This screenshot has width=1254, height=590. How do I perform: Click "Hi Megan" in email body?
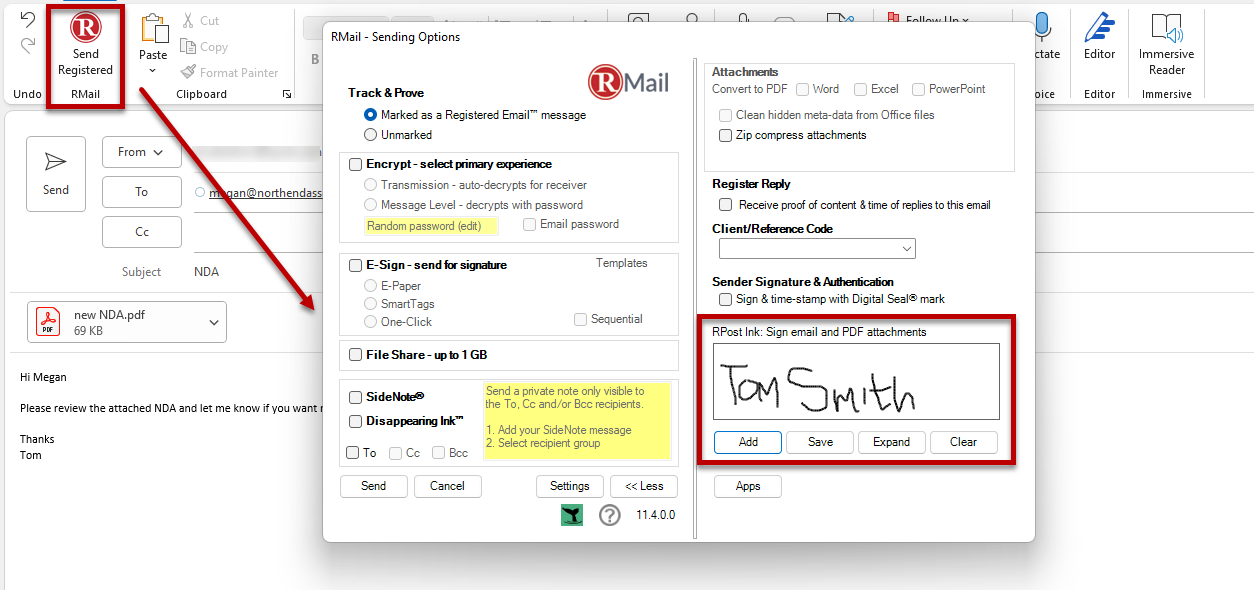[x=43, y=377]
